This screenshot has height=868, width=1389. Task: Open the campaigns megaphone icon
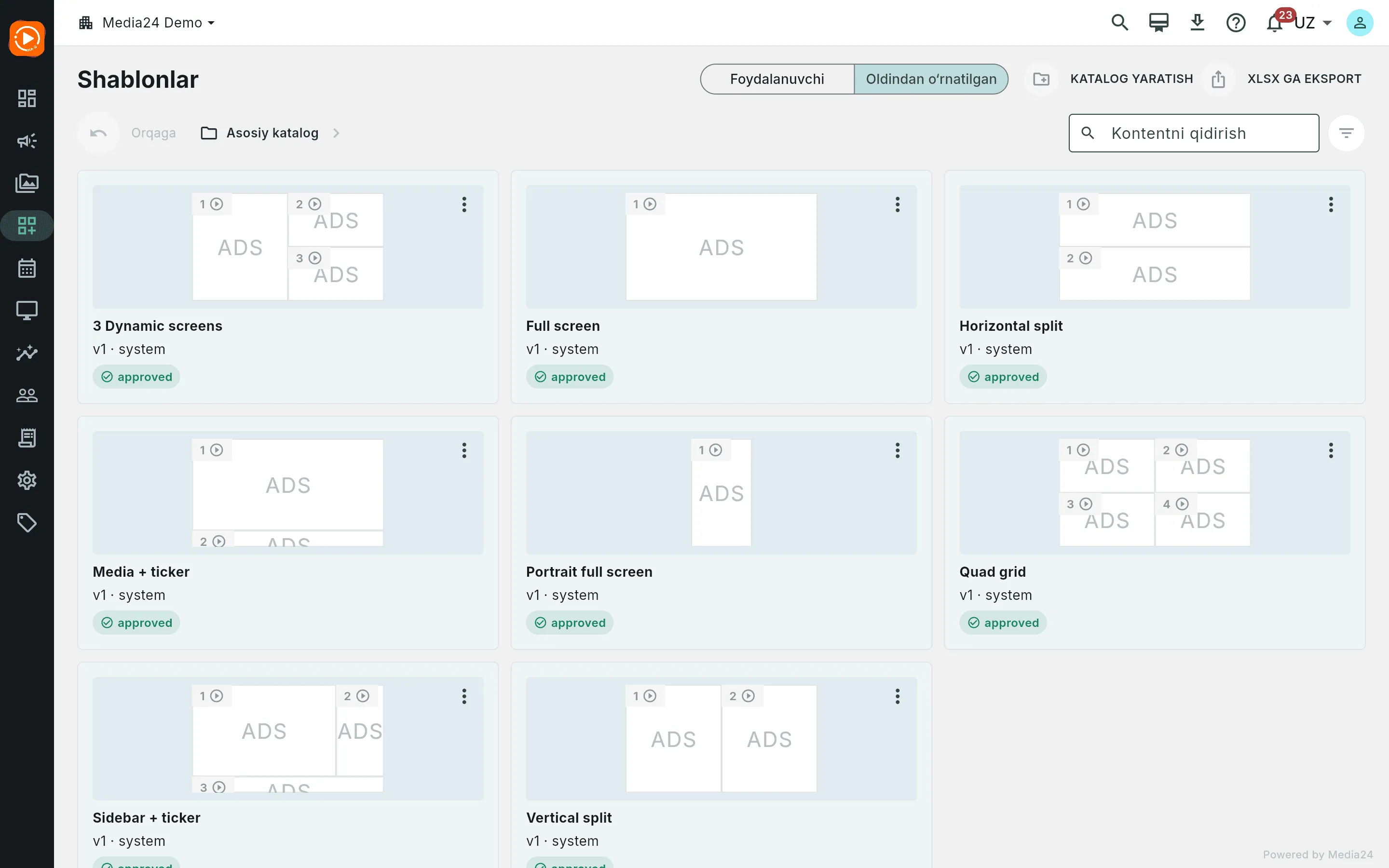click(27, 141)
